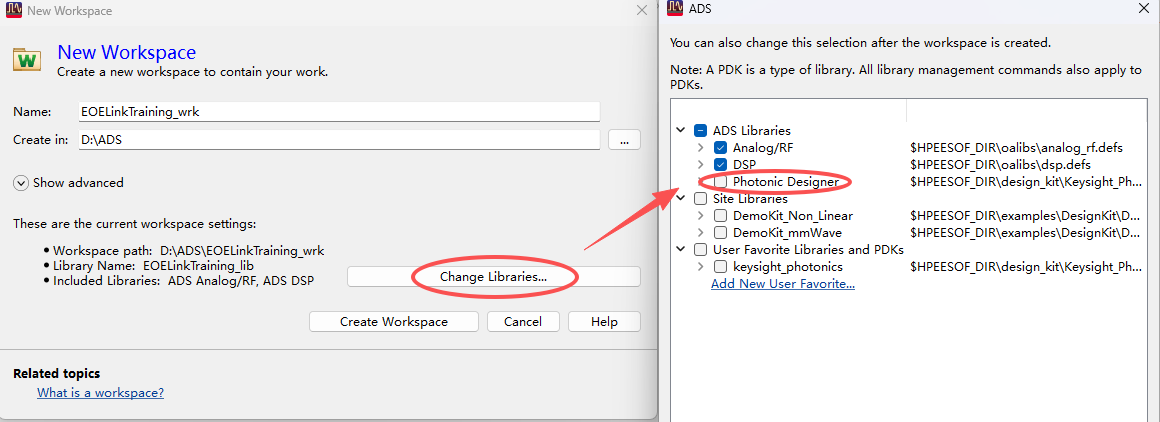Close the New Workspace dialog
1160x422 pixels.
pyautogui.click(x=641, y=10)
